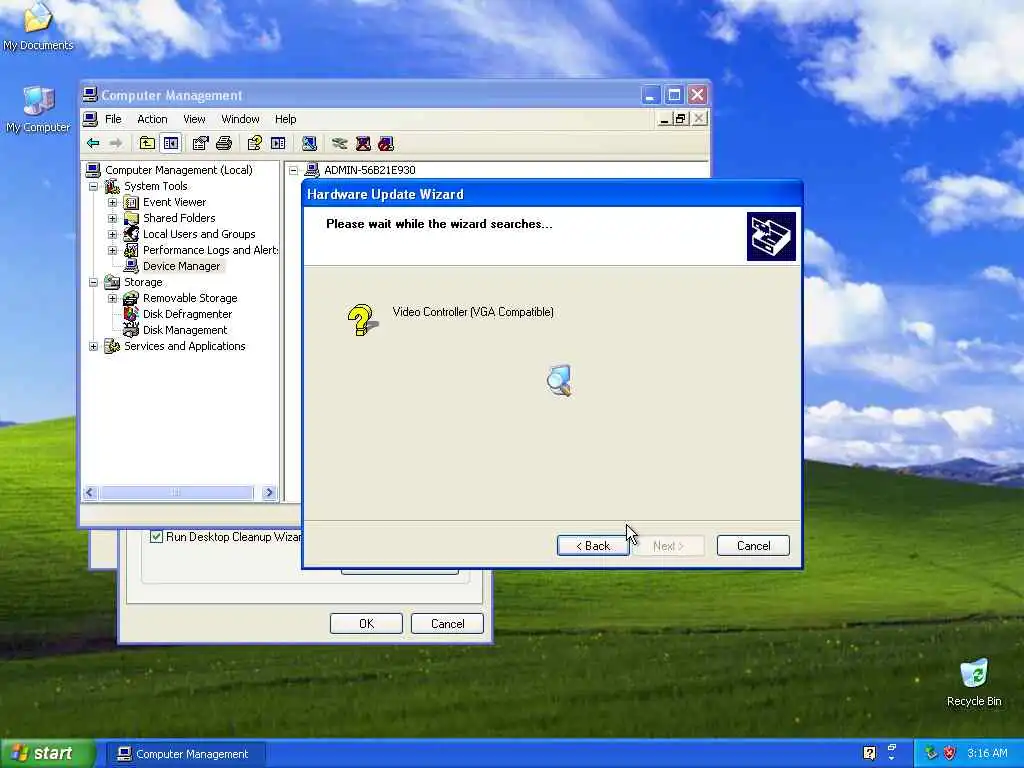Select Event Viewer in the tree
The image size is (1024, 768).
click(x=174, y=202)
